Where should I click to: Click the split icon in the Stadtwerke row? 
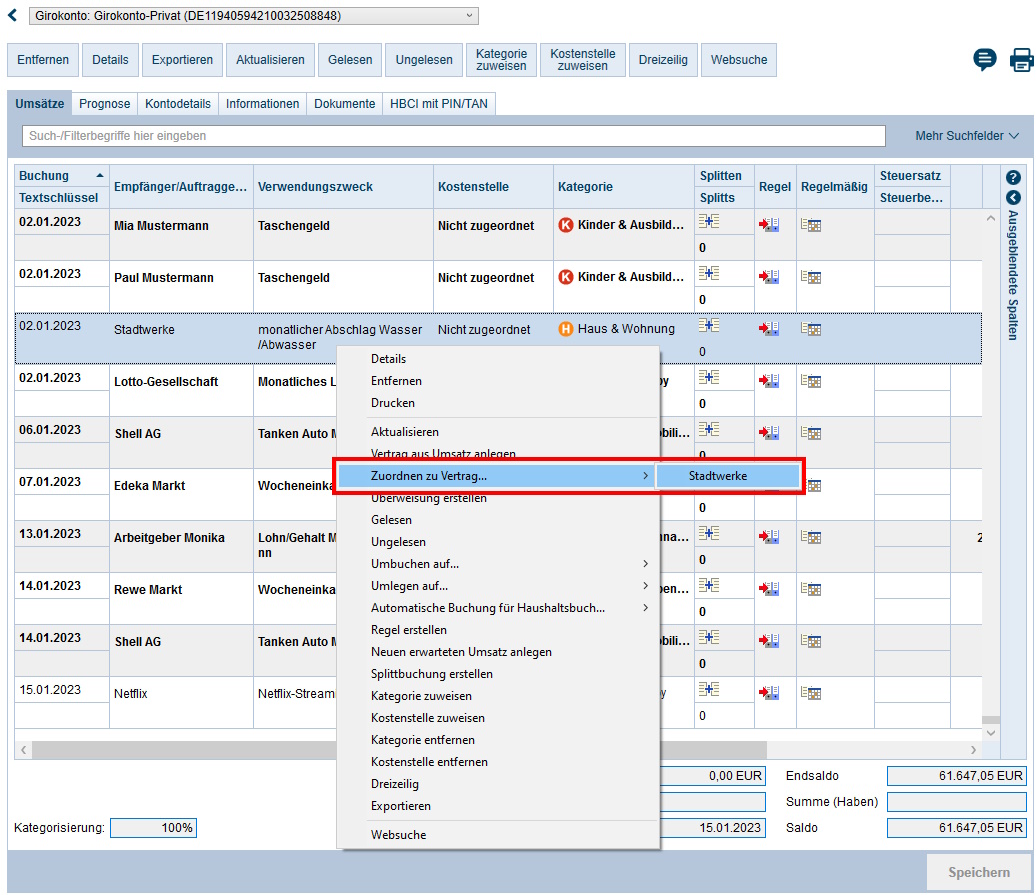709,325
